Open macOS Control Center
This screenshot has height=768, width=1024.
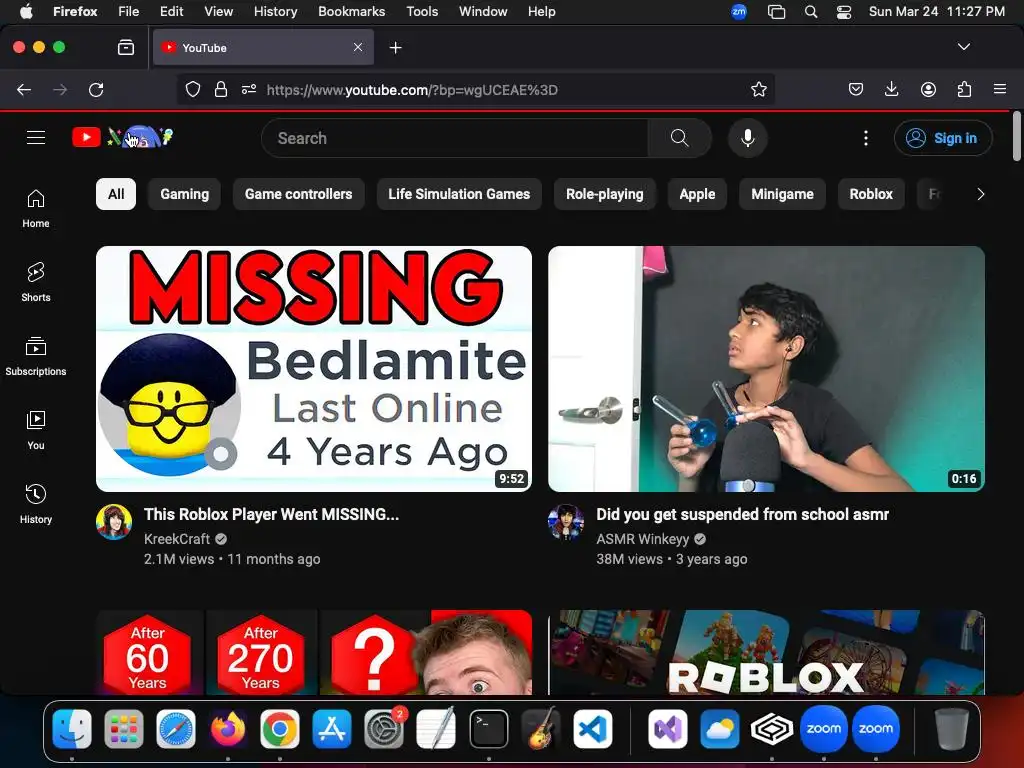(844, 12)
